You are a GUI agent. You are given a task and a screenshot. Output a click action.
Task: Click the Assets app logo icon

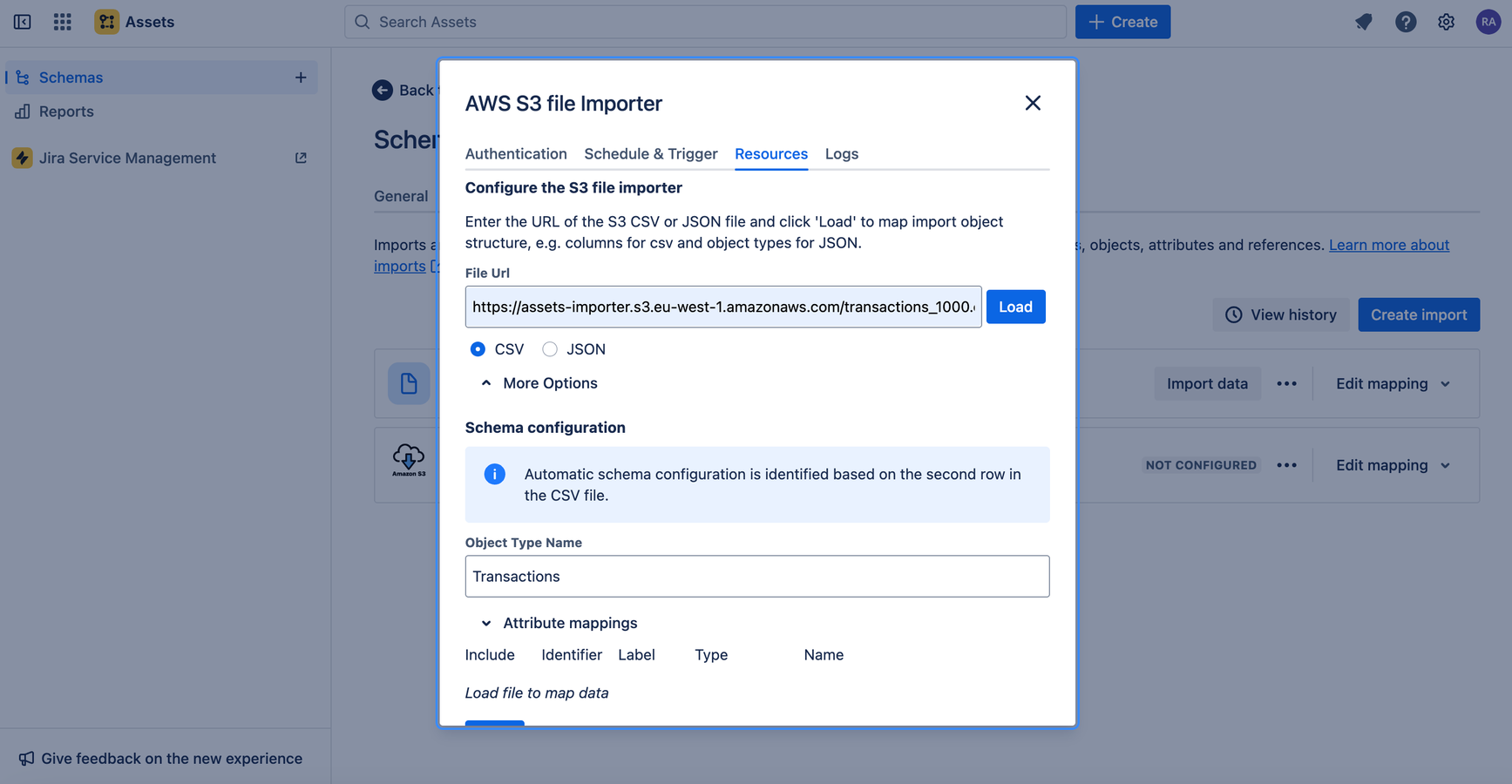point(106,22)
